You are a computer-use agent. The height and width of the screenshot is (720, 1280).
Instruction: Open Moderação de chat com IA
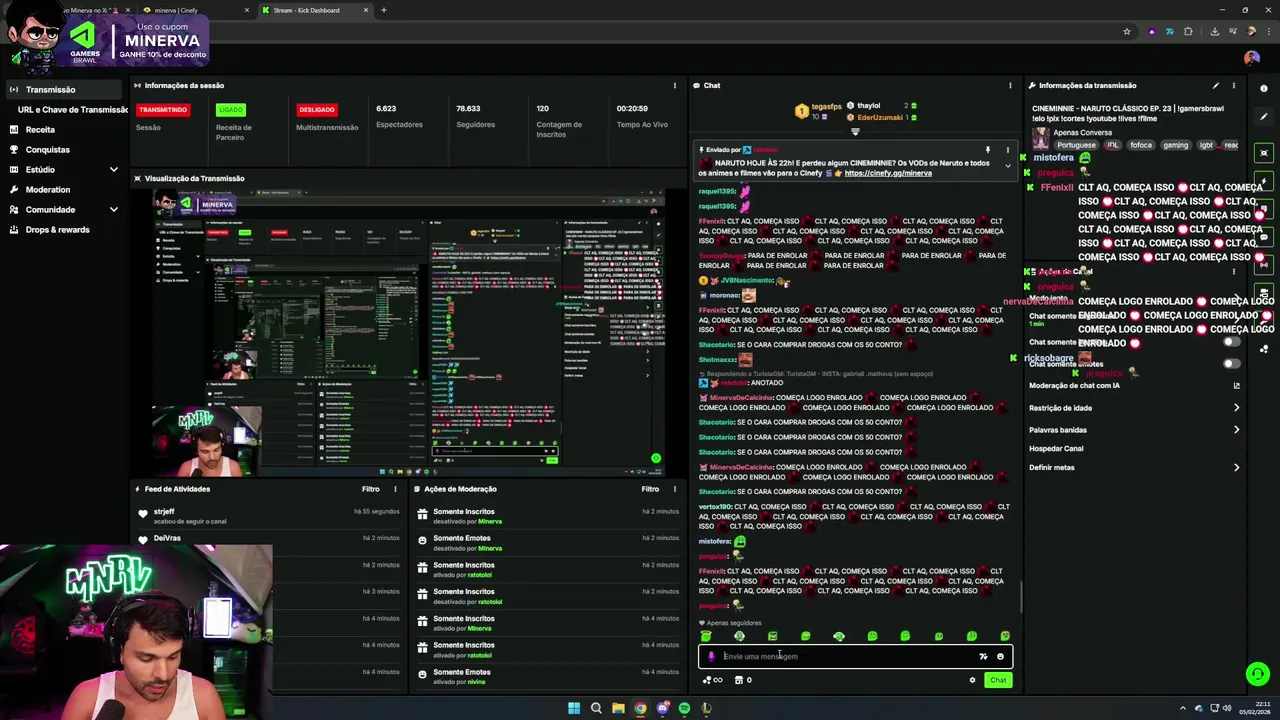[x=1134, y=386]
